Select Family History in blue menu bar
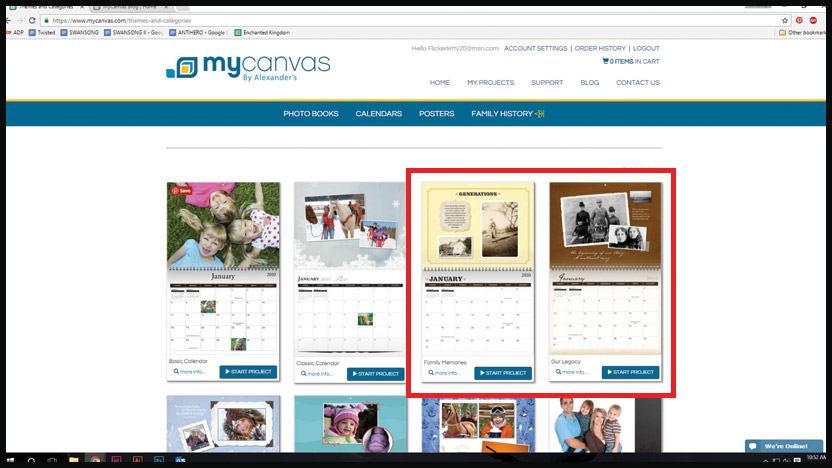This screenshot has height=468, width=832. [502, 114]
